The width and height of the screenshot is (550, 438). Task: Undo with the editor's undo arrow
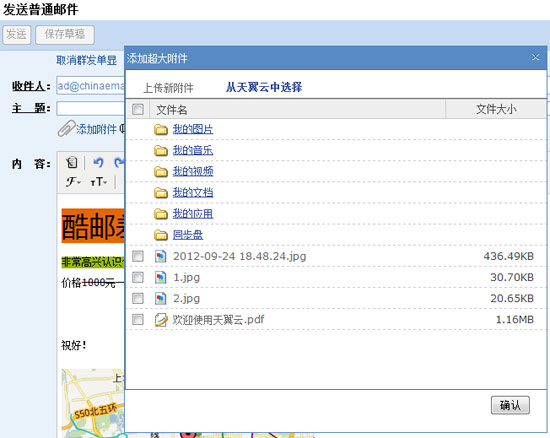click(x=98, y=162)
